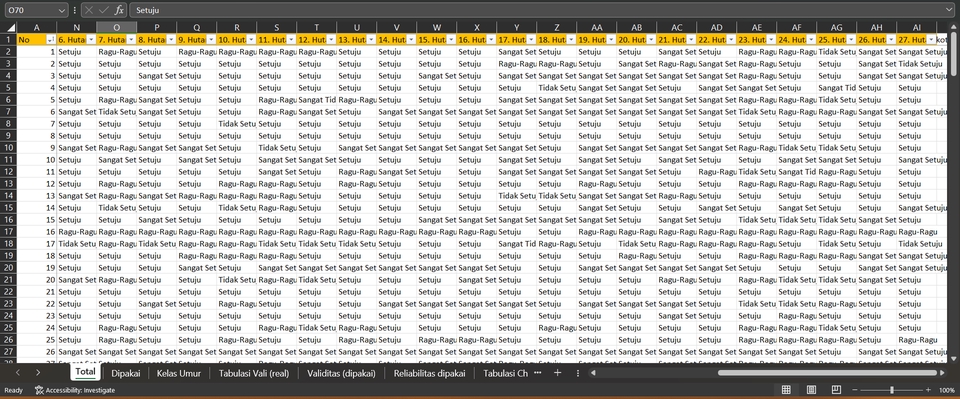The width and height of the screenshot is (960, 399).
Task: Select row 10 header
Action: (8, 148)
